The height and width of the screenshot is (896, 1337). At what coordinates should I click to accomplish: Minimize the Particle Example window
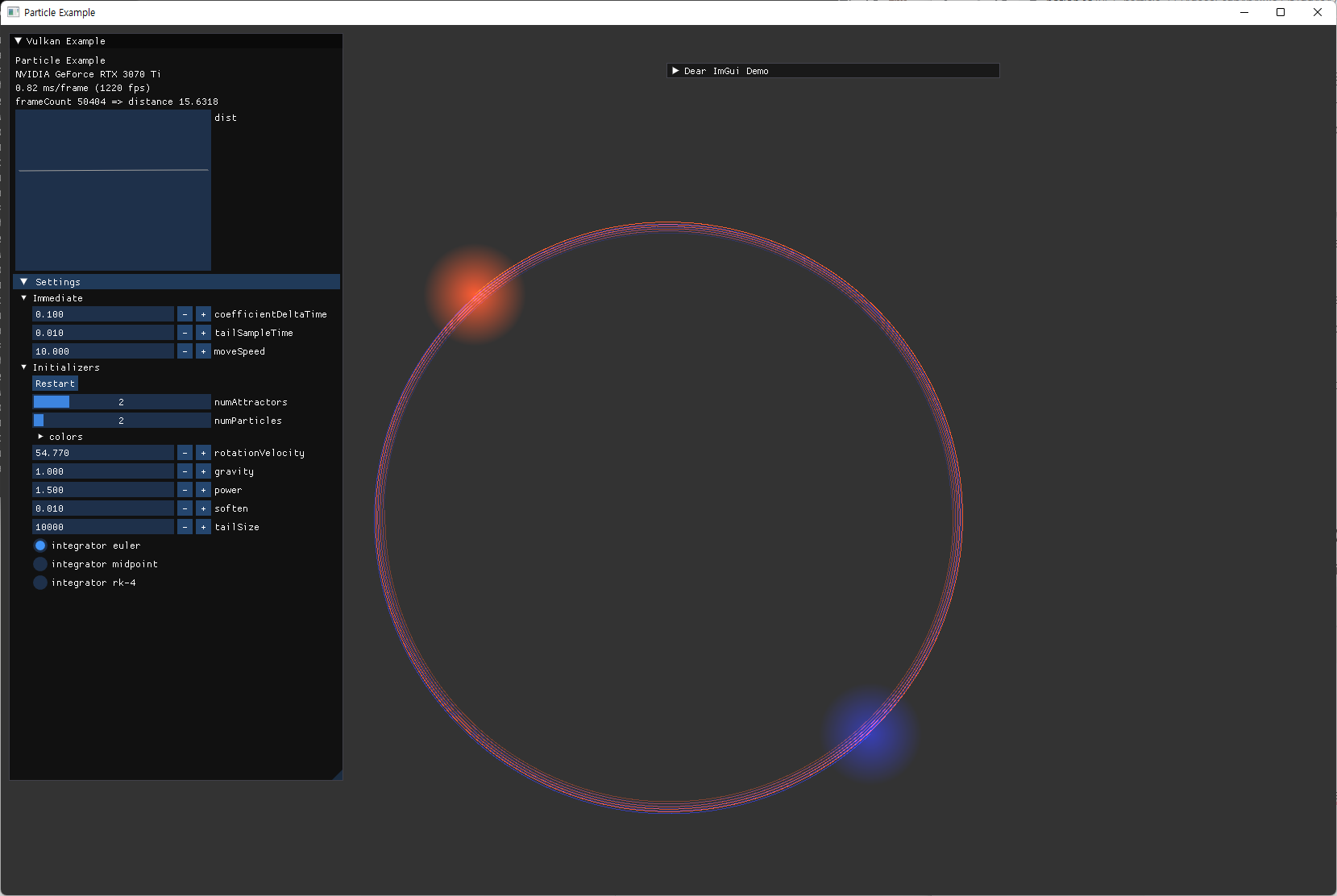(1244, 12)
